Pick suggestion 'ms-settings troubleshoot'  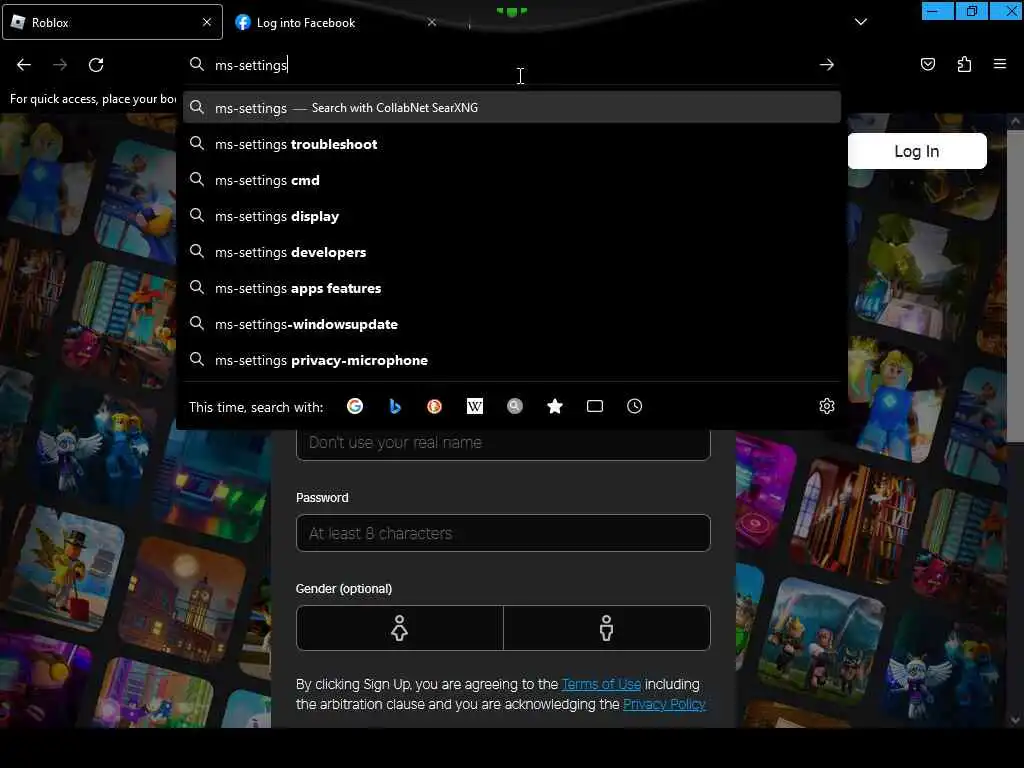(511, 144)
